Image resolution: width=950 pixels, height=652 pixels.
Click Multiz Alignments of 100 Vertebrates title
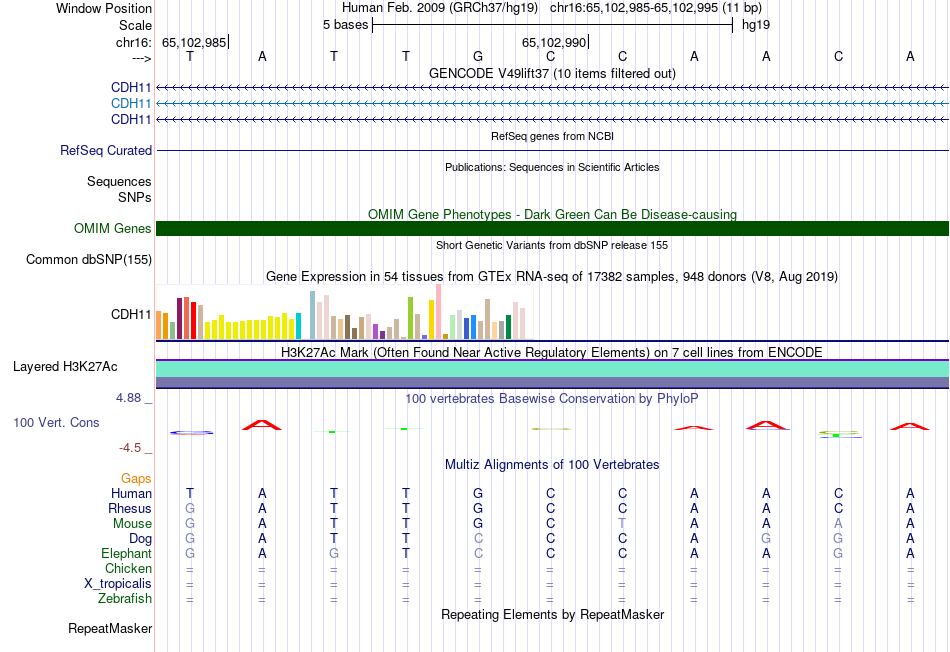pos(552,465)
